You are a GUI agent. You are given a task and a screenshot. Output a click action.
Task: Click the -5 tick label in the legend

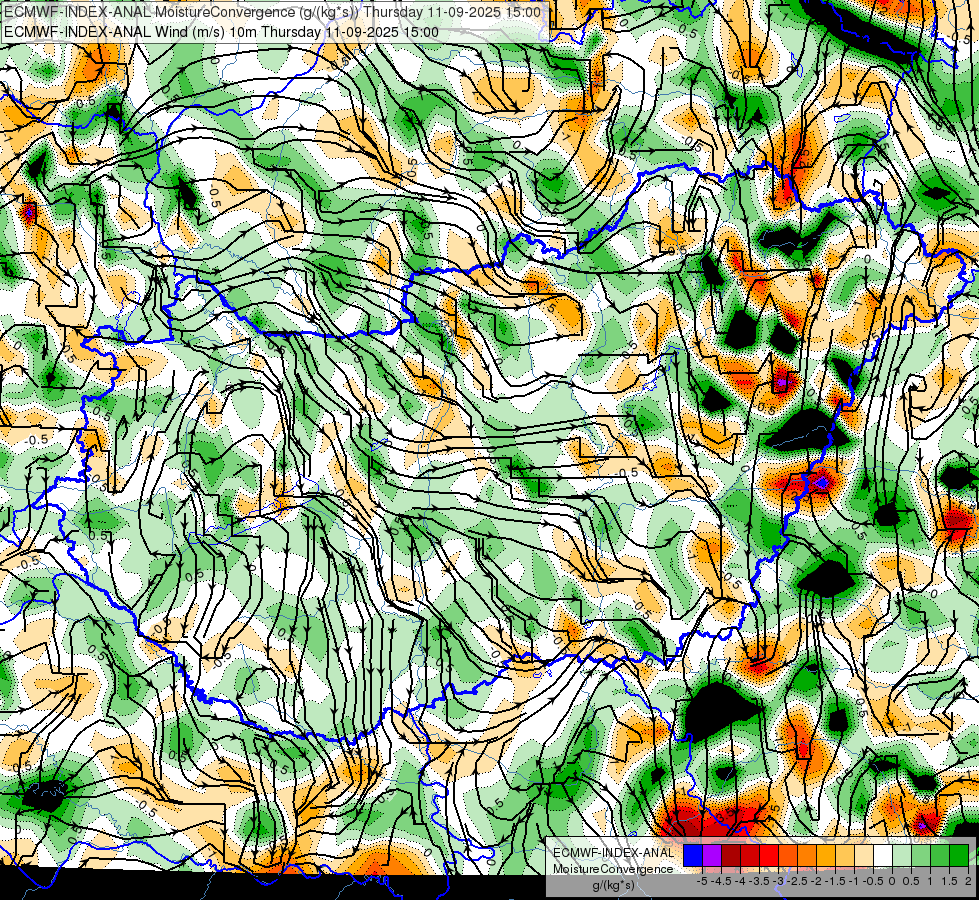coord(702,881)
